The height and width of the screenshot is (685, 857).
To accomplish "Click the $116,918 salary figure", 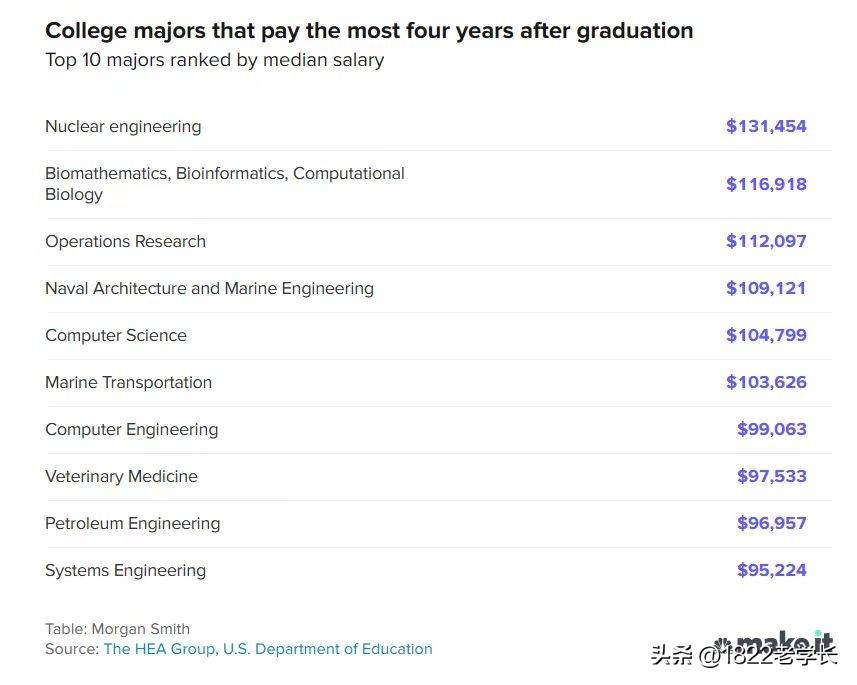I will 766,184.
